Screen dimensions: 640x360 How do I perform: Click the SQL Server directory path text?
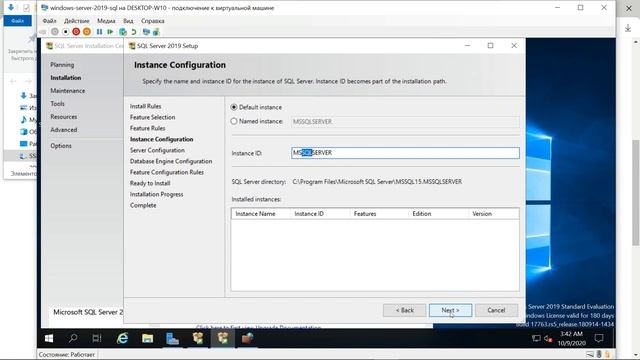[x=378, y=182]
